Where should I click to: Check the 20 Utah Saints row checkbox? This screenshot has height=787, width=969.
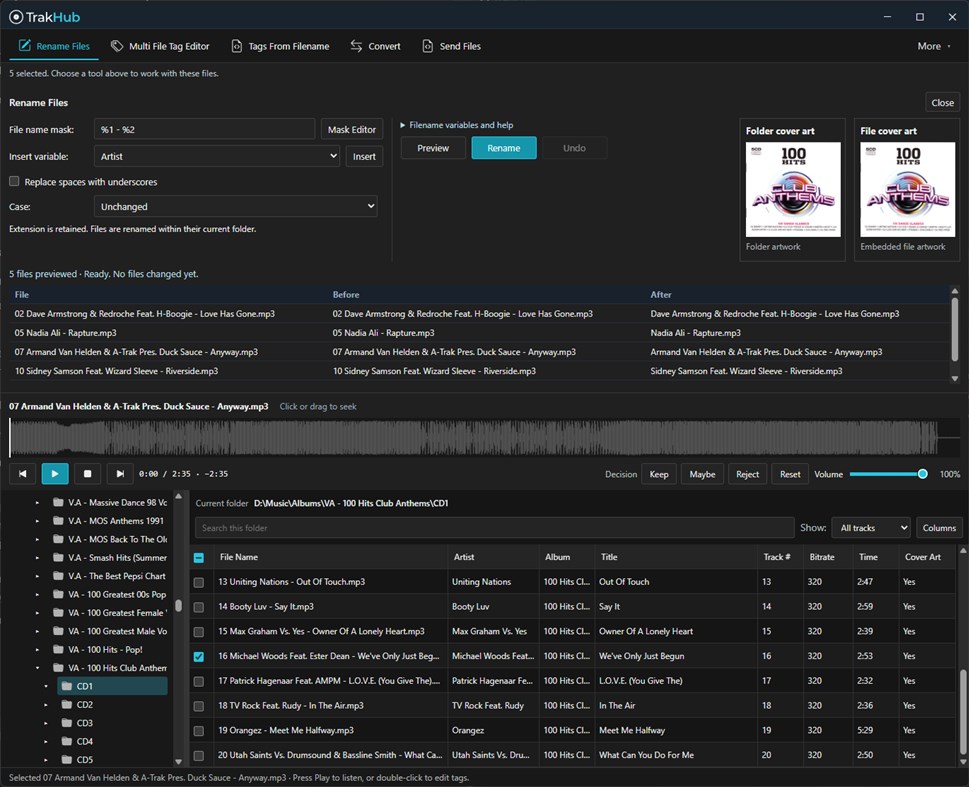(x=199, y=755)
